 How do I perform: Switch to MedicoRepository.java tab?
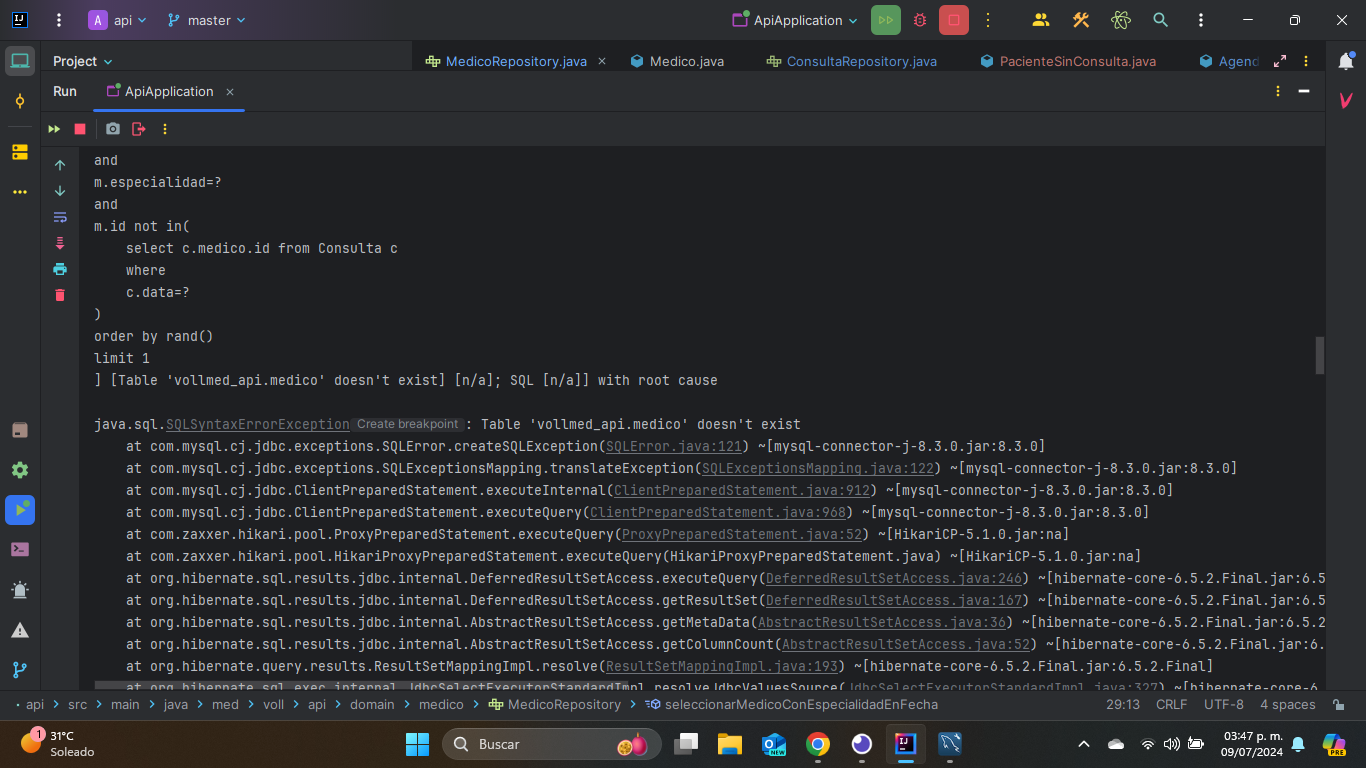point(516,61)
